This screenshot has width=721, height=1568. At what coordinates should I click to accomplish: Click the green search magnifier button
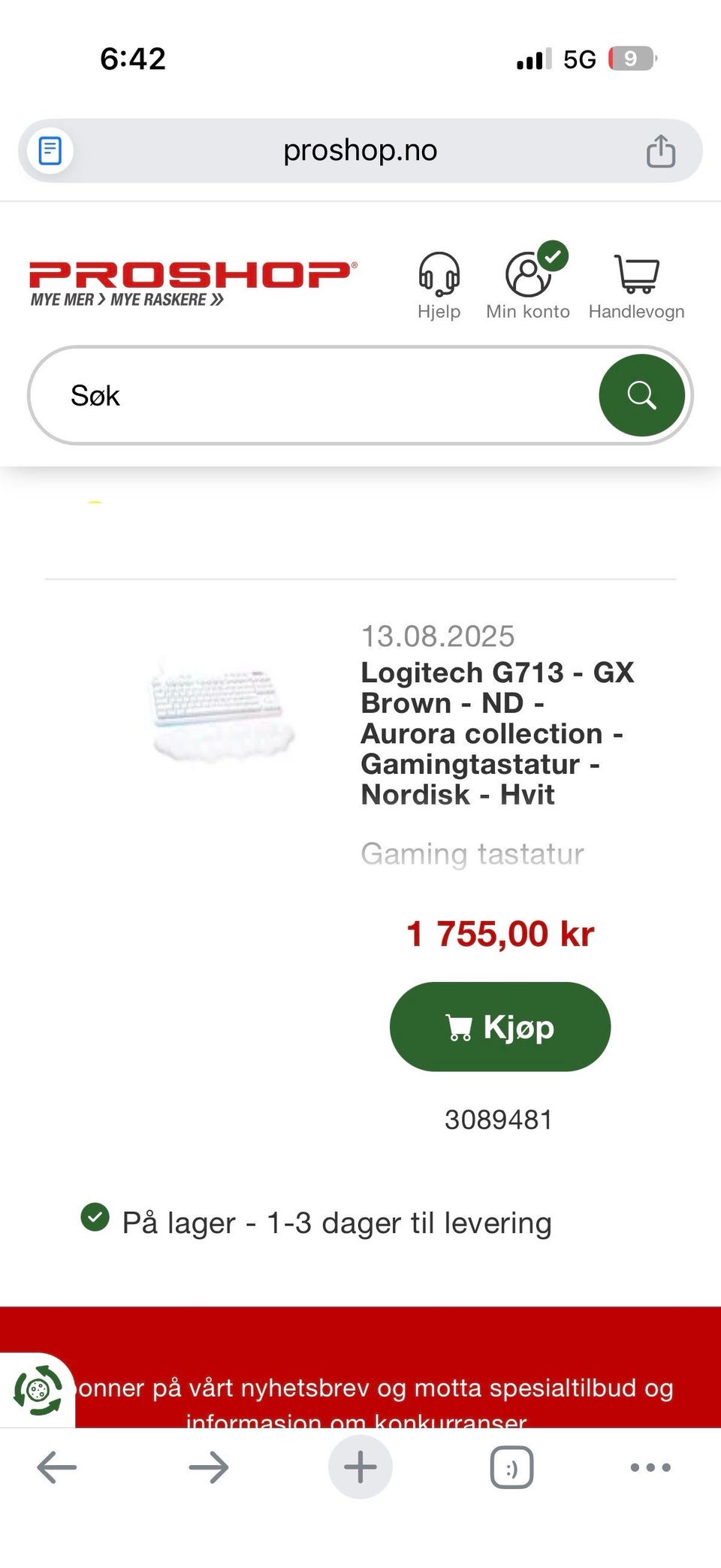[x=641, y=395]
